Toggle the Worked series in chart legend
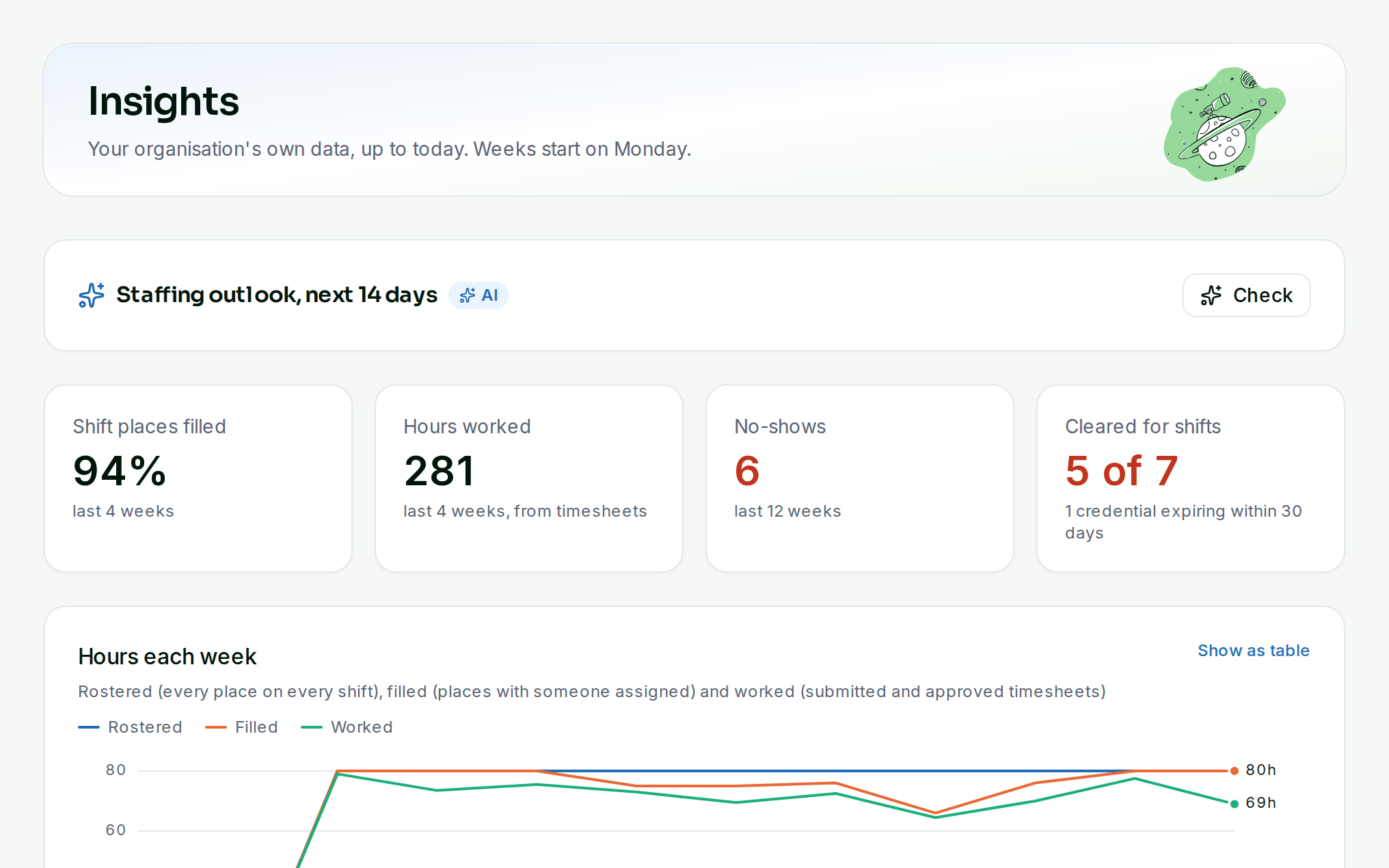This screenshot has width=1389, height=868. [347, 727]
